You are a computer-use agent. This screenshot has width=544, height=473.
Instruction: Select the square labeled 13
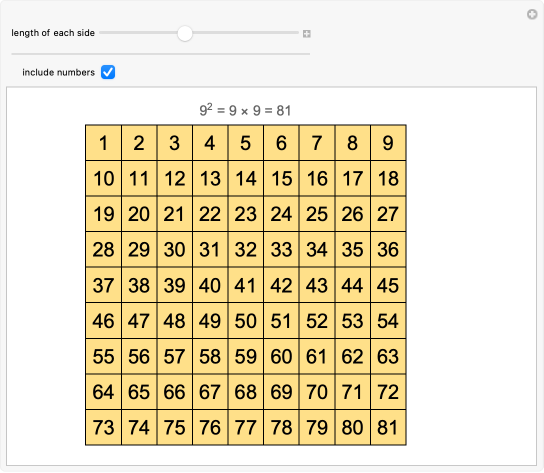pos(210,178)
